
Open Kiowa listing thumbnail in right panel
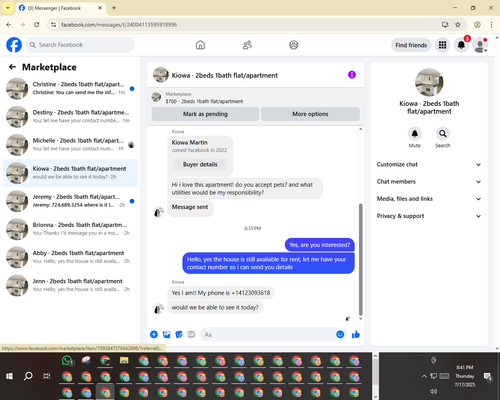pyautogui.click(x=429, y=82)
